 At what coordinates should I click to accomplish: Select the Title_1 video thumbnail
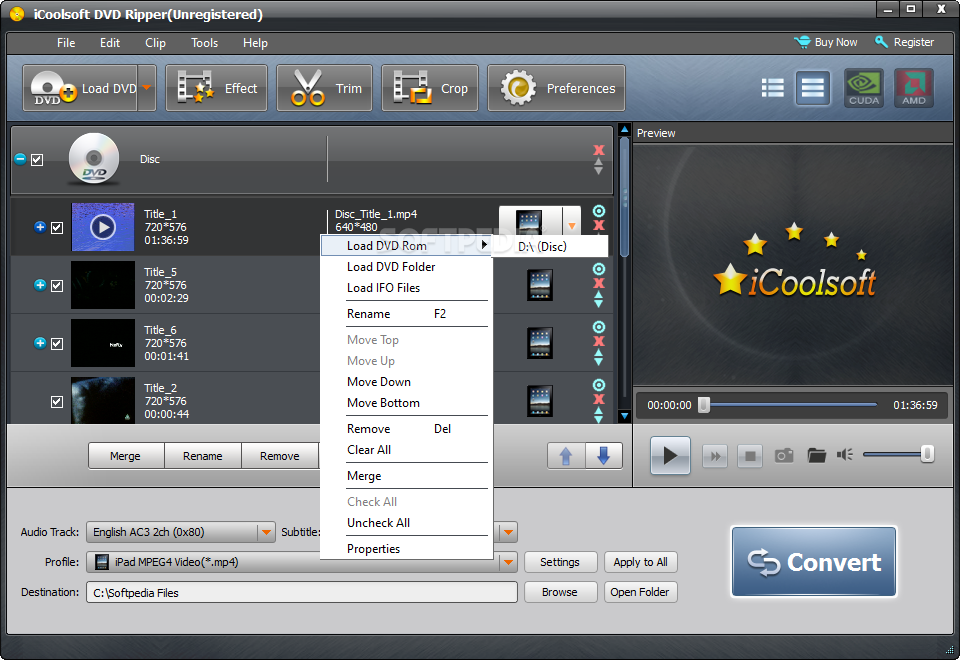click(x=103, y=227)
